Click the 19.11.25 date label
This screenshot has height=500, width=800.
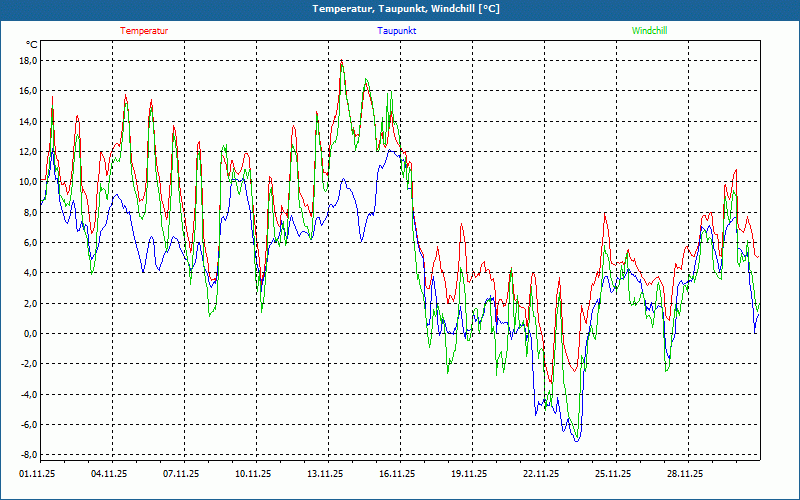pos(469,475)
